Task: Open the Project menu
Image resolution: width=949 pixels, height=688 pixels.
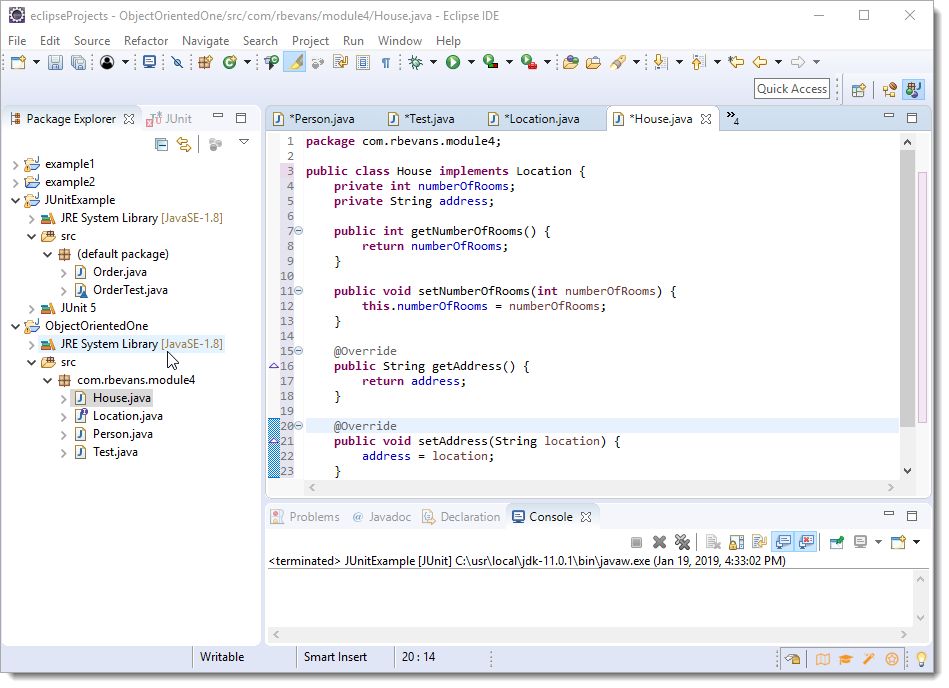Action: 310,41
